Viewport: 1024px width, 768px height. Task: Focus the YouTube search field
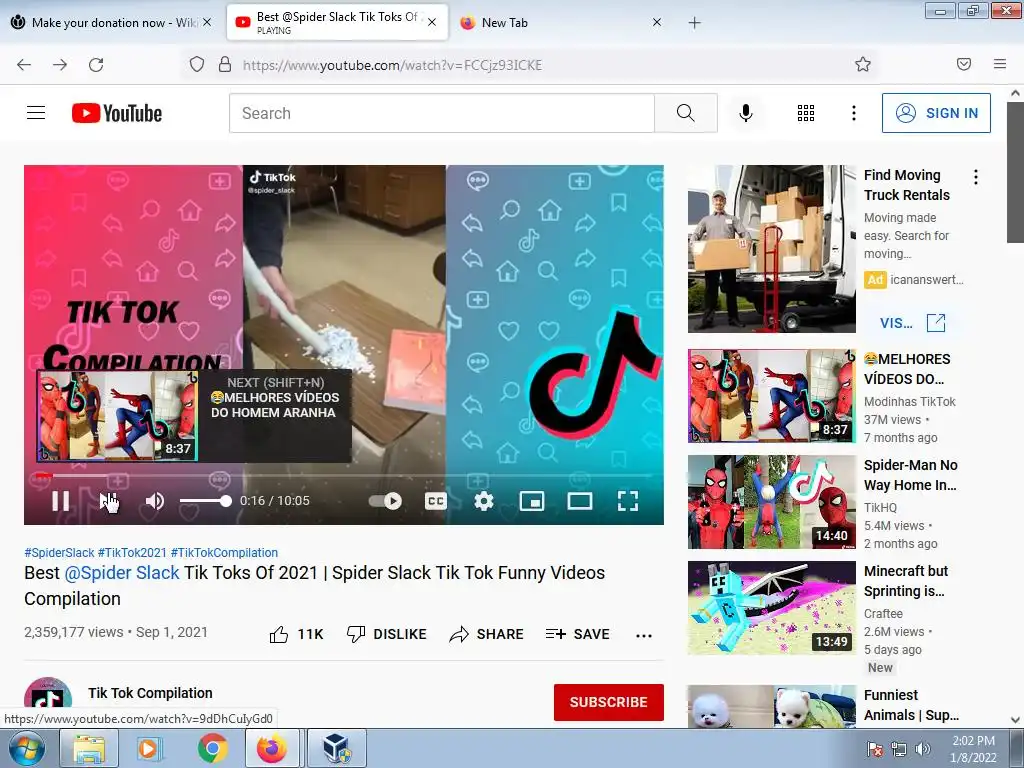[x=441, y=113]
